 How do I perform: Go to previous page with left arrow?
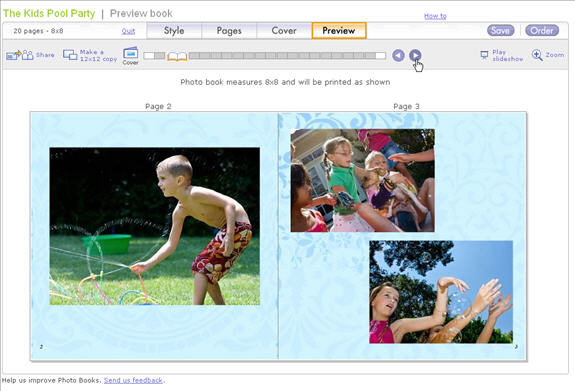coord(398,55)
